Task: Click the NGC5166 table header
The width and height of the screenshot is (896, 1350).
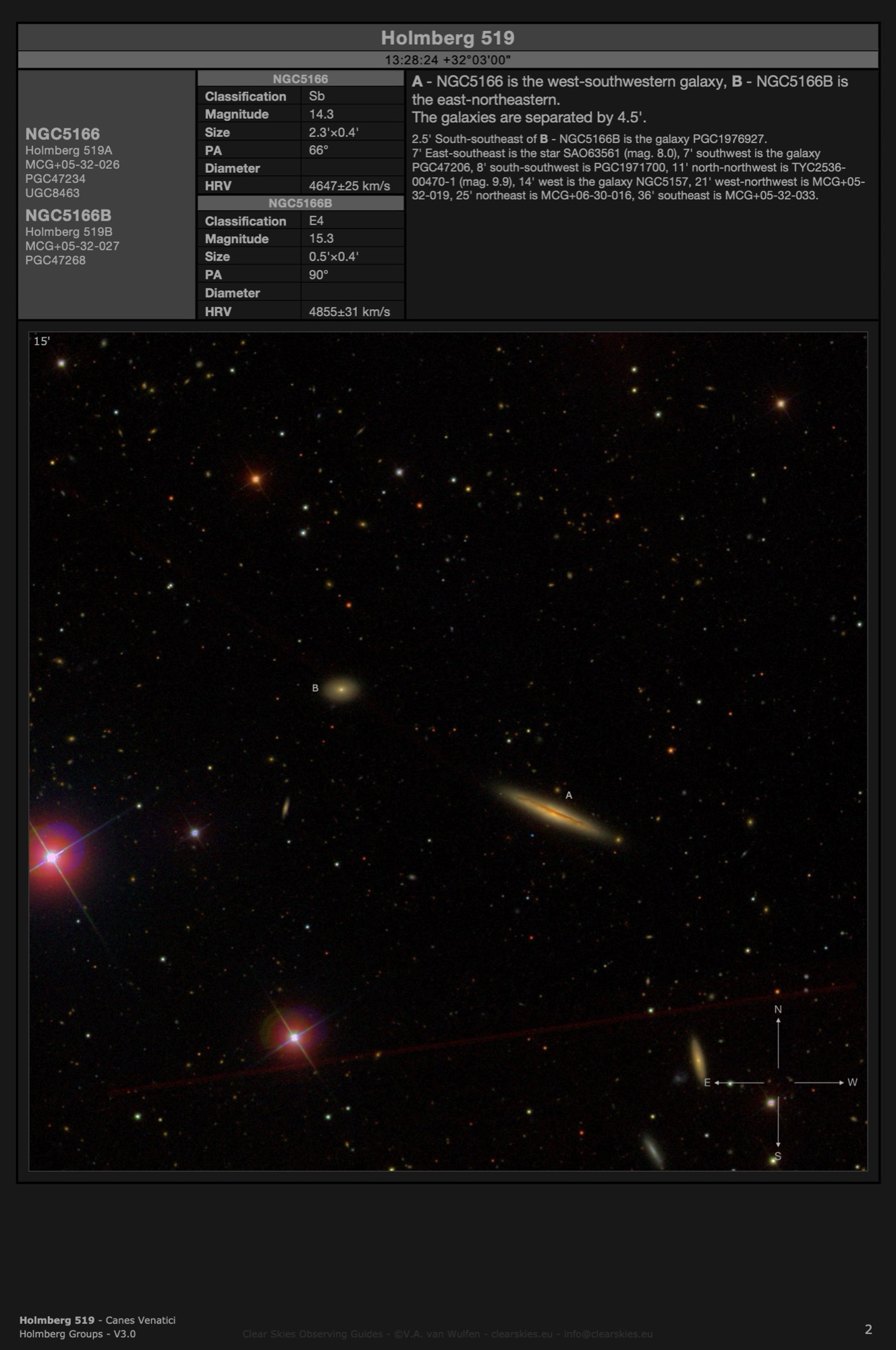Action: coord(300,79)
